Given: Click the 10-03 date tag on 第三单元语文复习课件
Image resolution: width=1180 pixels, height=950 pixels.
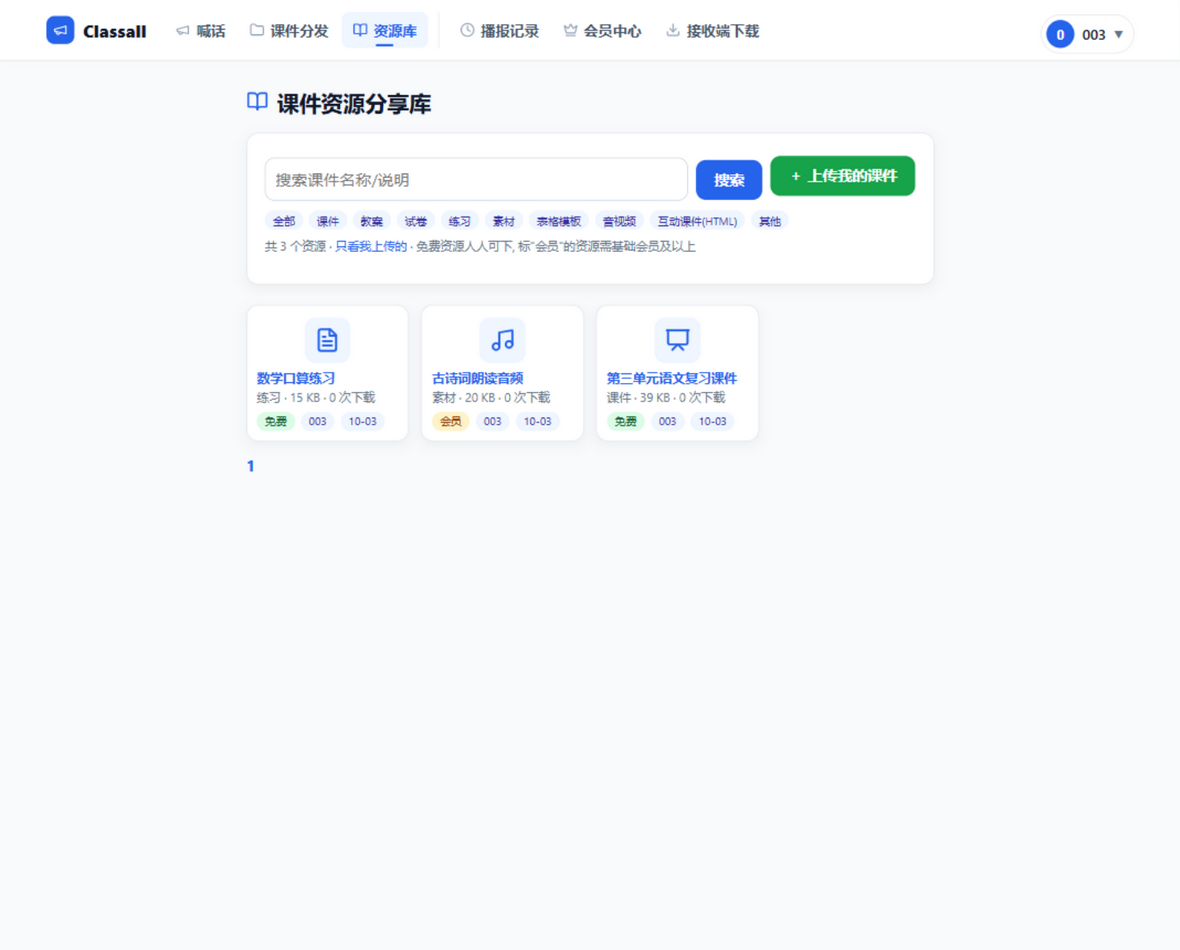Looking at the screenshot, I should point(713,422).
